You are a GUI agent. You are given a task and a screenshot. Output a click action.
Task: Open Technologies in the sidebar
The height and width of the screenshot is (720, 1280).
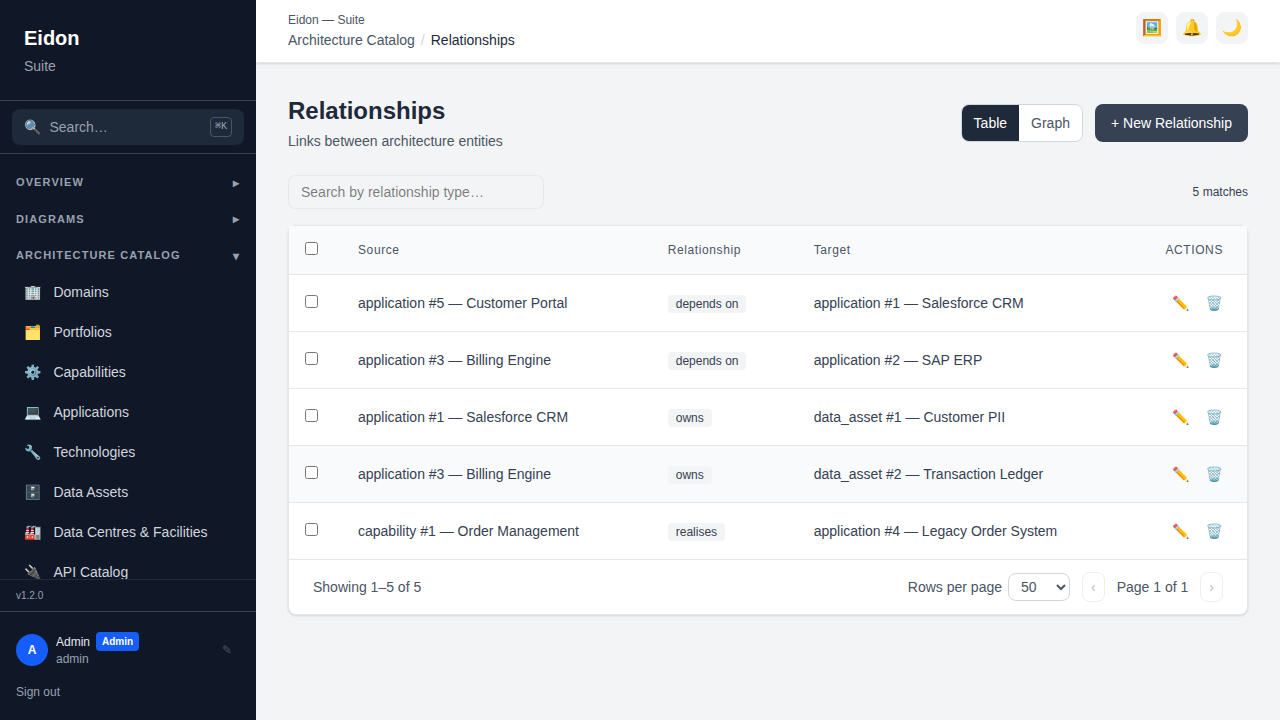tap(128, 452)
